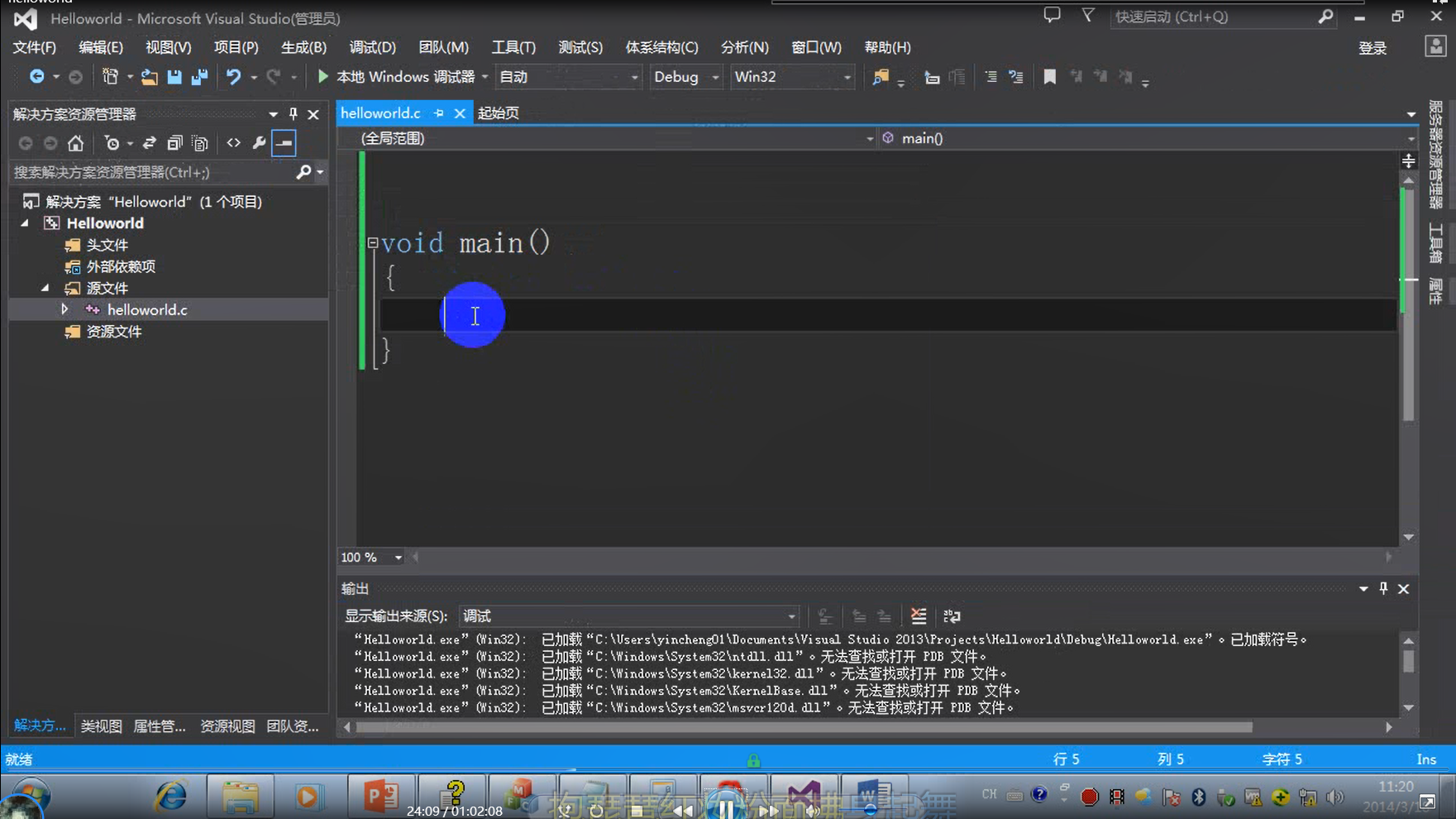Switch to the Start Page tab
The width and height of the screenshot is (1456, 819).
[499, 113]
